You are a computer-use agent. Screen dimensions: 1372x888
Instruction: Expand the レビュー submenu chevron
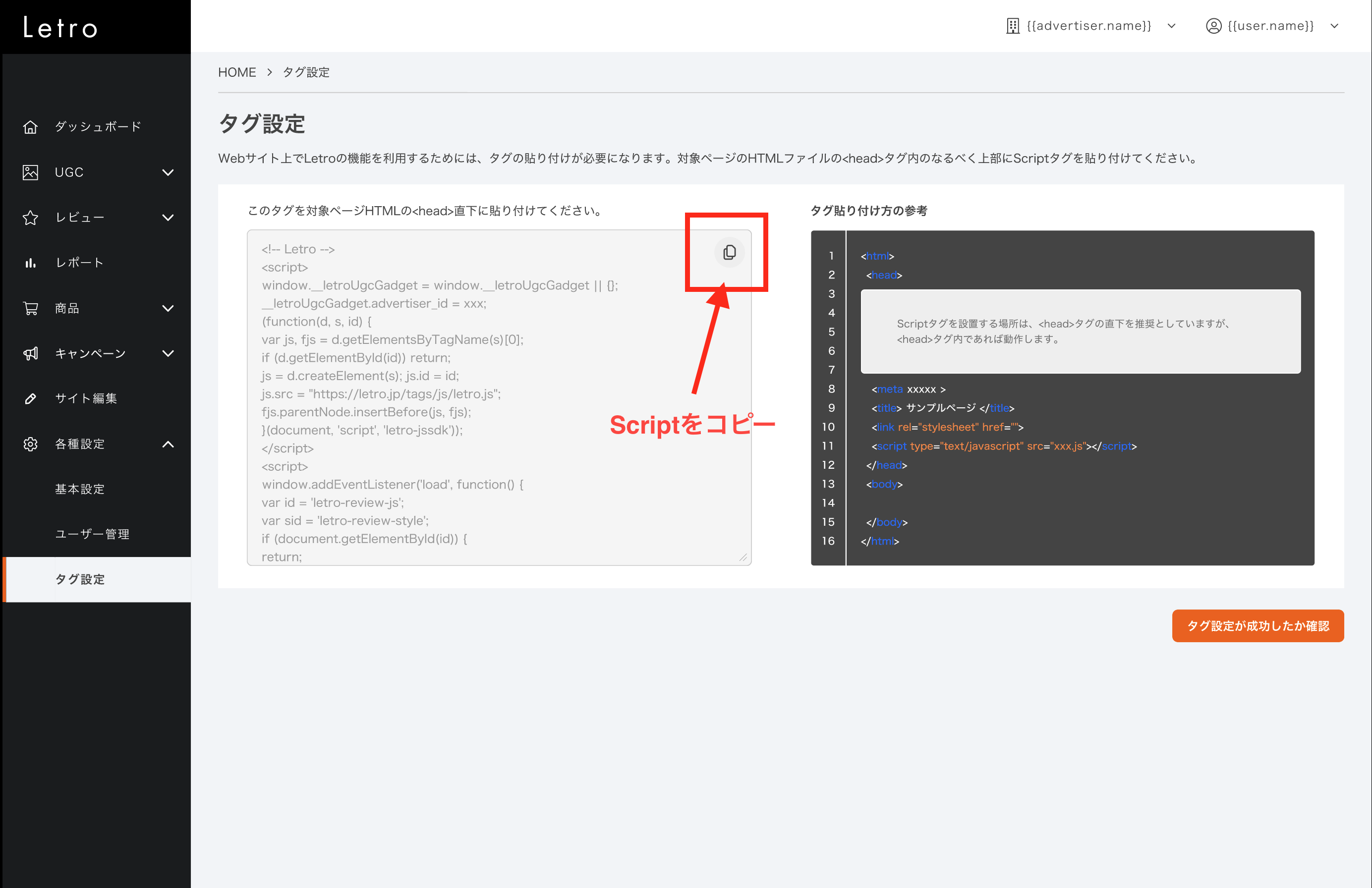click(x=168, y=217)
